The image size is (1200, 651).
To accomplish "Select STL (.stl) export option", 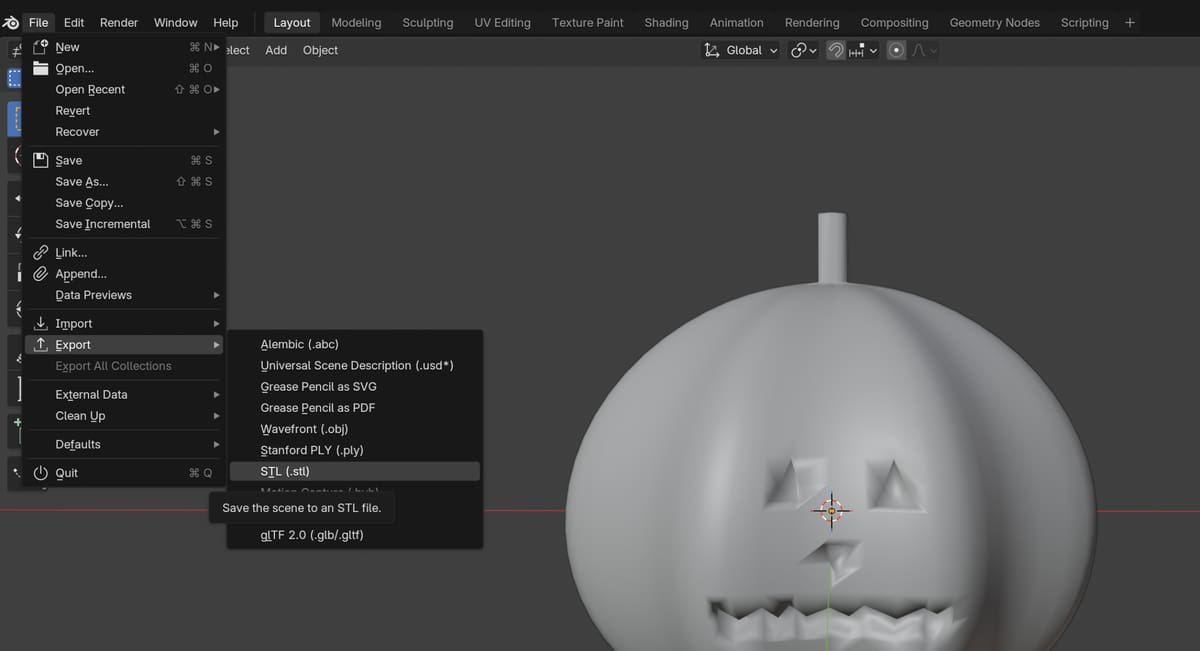I will click(355, 471).
